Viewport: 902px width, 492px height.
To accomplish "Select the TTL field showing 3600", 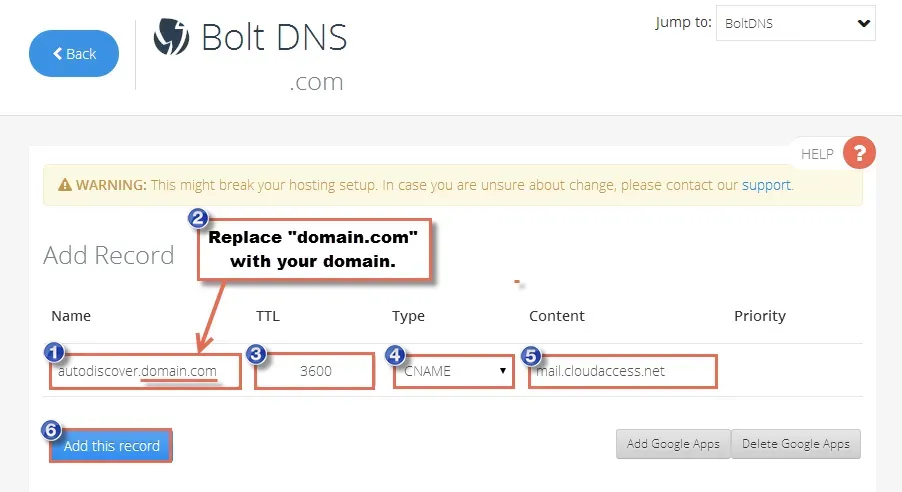I will pyautogui.click(x=315, y=371).
